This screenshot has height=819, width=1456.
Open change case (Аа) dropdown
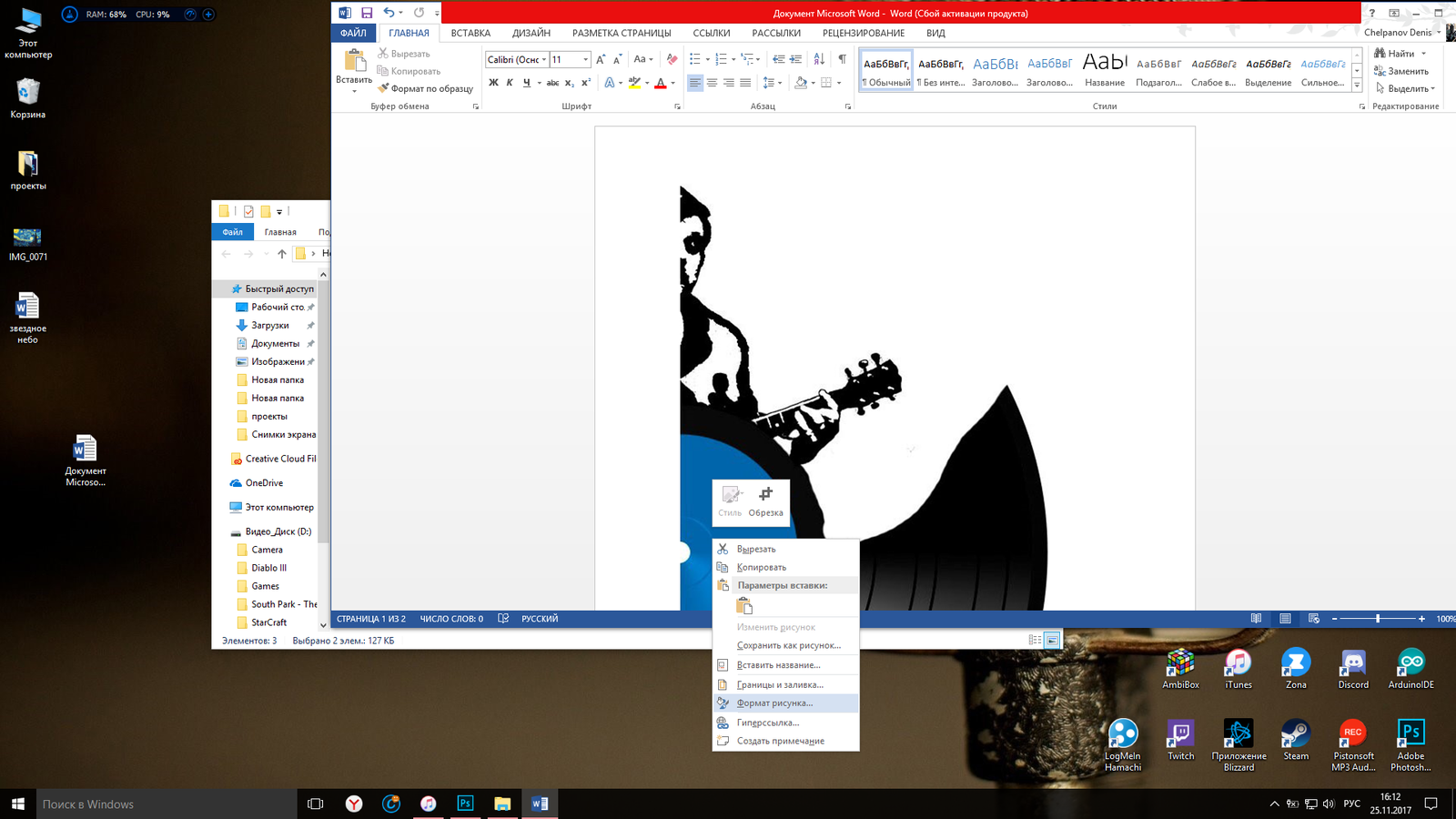(x=642, y=59)
